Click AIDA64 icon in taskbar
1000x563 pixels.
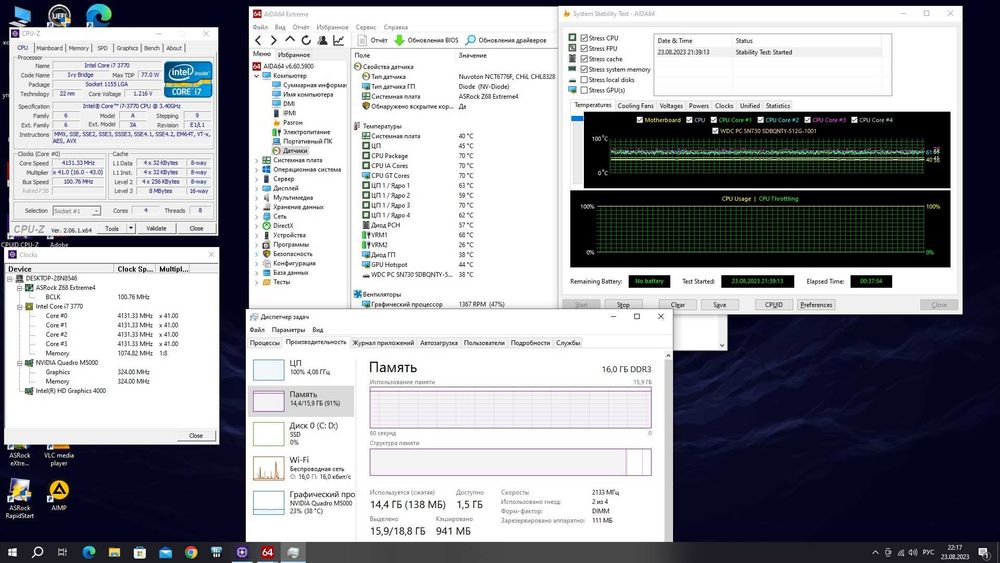click(267, 552)
